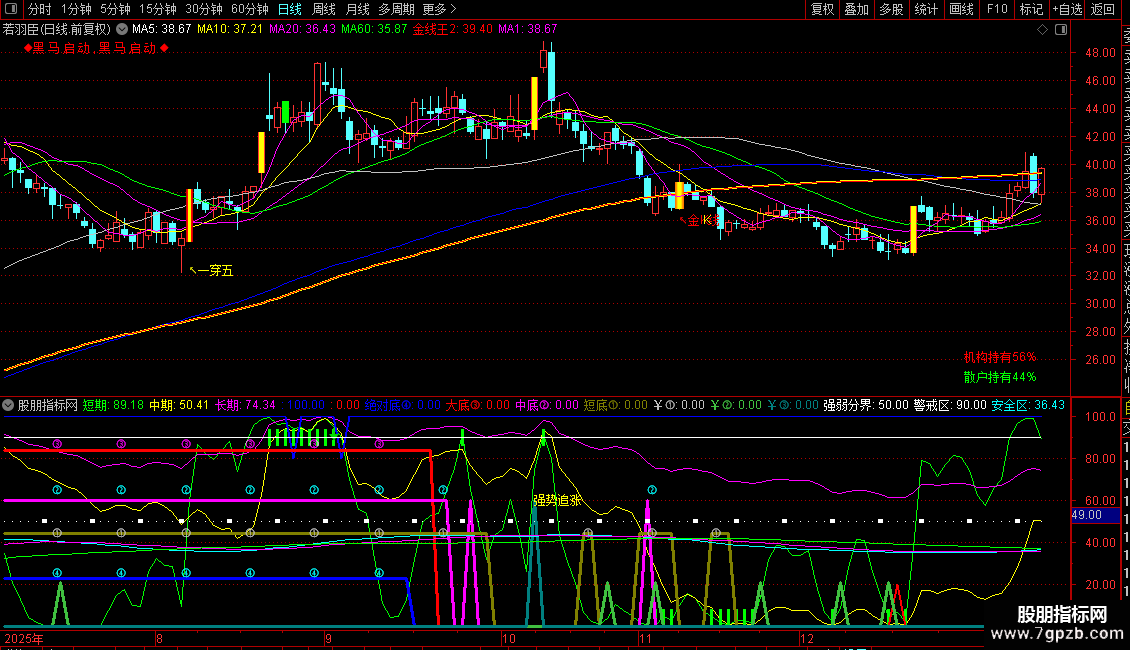Click the 标记 mark tool
Image resolution: width=1130 pixels, height=650 pixels.
[1030, 9]
